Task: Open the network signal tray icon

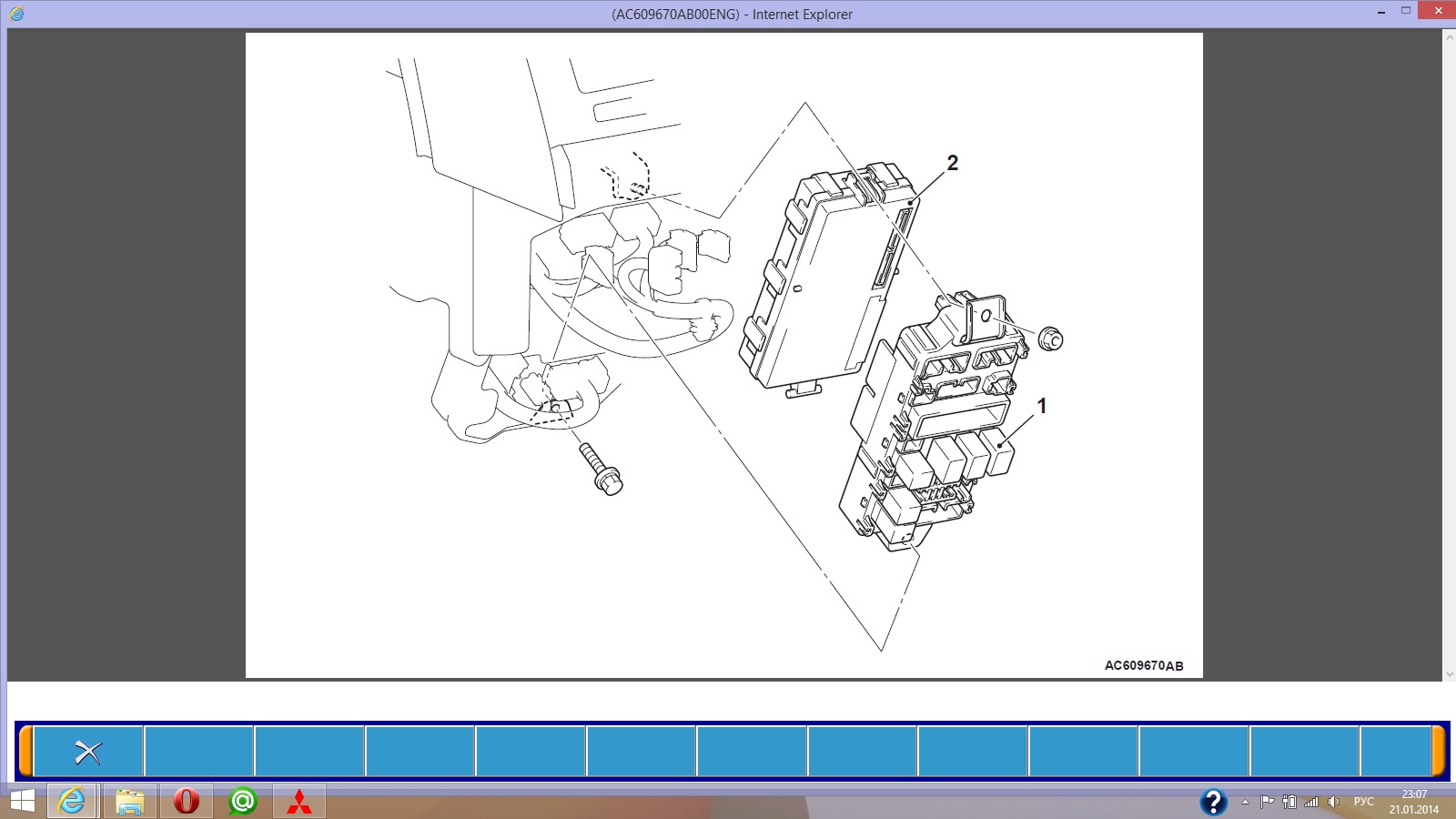Action: click(1310, 802)
